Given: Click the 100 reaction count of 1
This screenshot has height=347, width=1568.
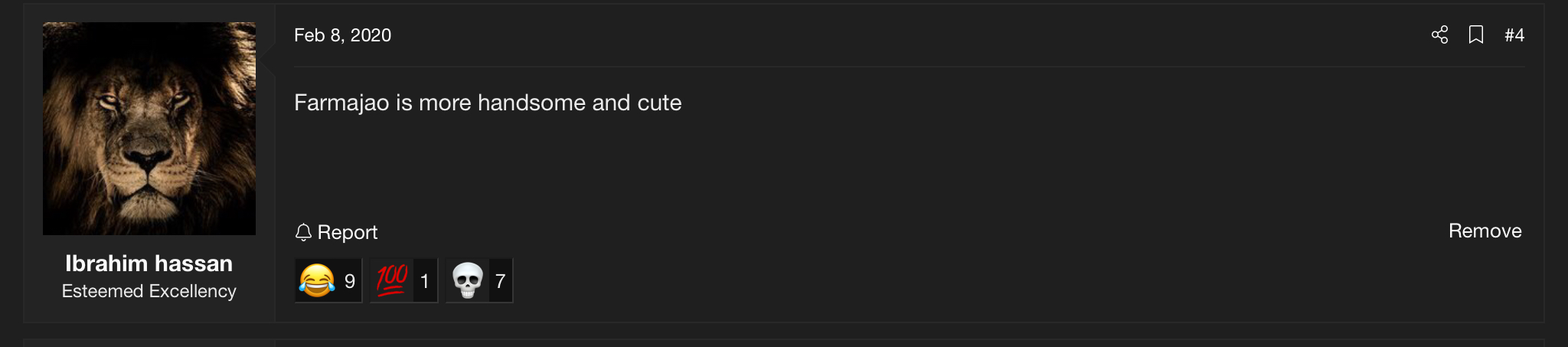Looking at the screenshot, I should pyautogui.click(x=425, y=282).
